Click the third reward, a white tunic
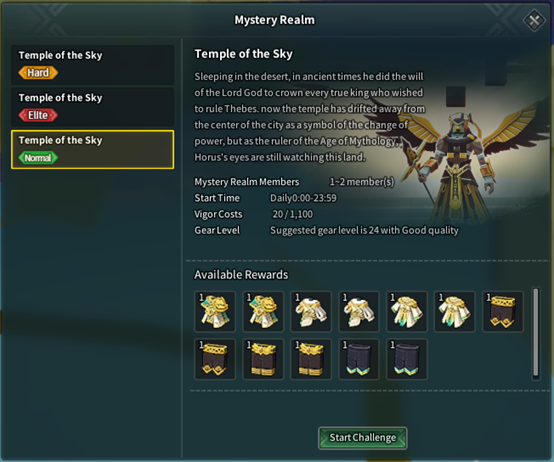 311,312
